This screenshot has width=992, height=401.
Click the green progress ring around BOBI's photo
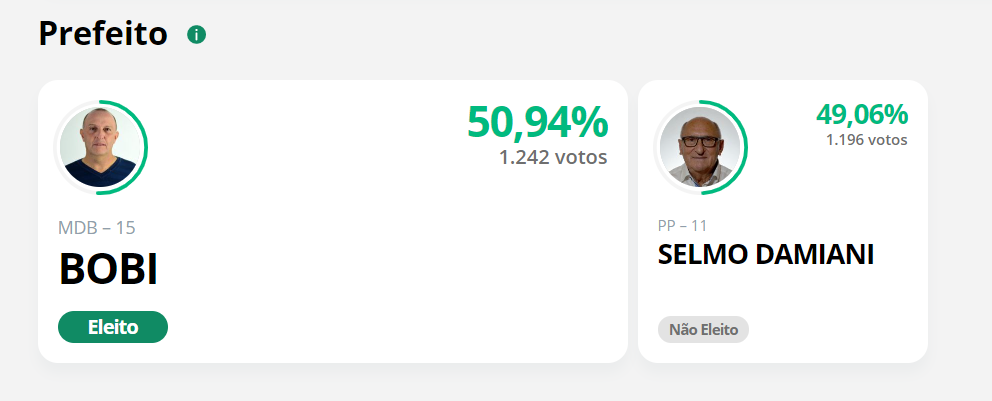pos(145,147)
